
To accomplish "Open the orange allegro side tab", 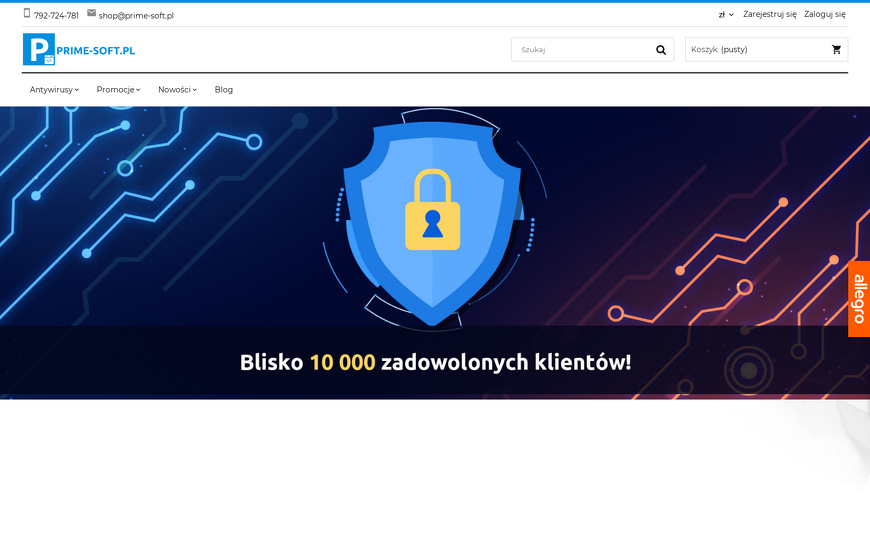I will click(x=859, y=299).
